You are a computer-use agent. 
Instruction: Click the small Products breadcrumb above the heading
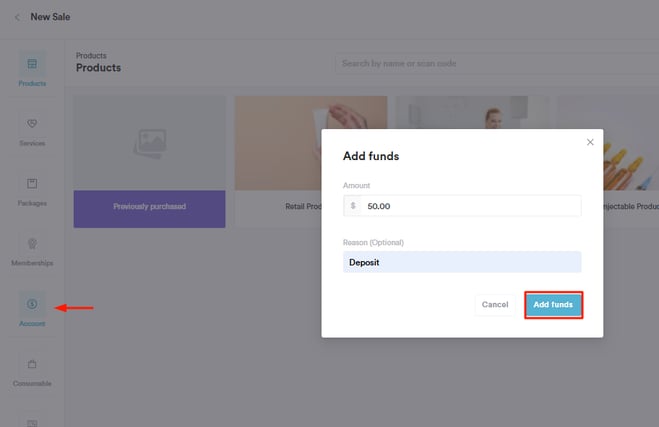point(91,56)
